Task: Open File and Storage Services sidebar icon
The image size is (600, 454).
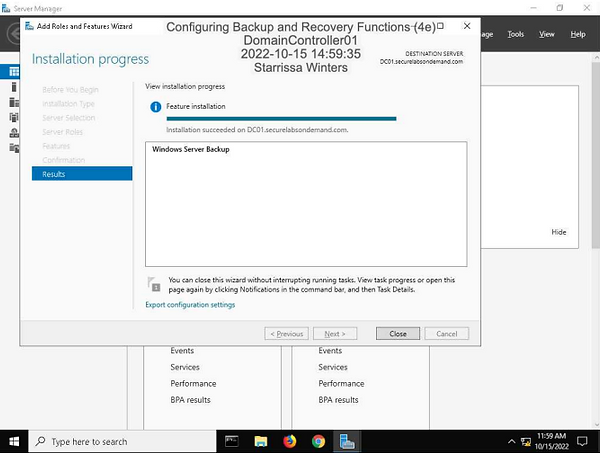Action: point(13,148)
